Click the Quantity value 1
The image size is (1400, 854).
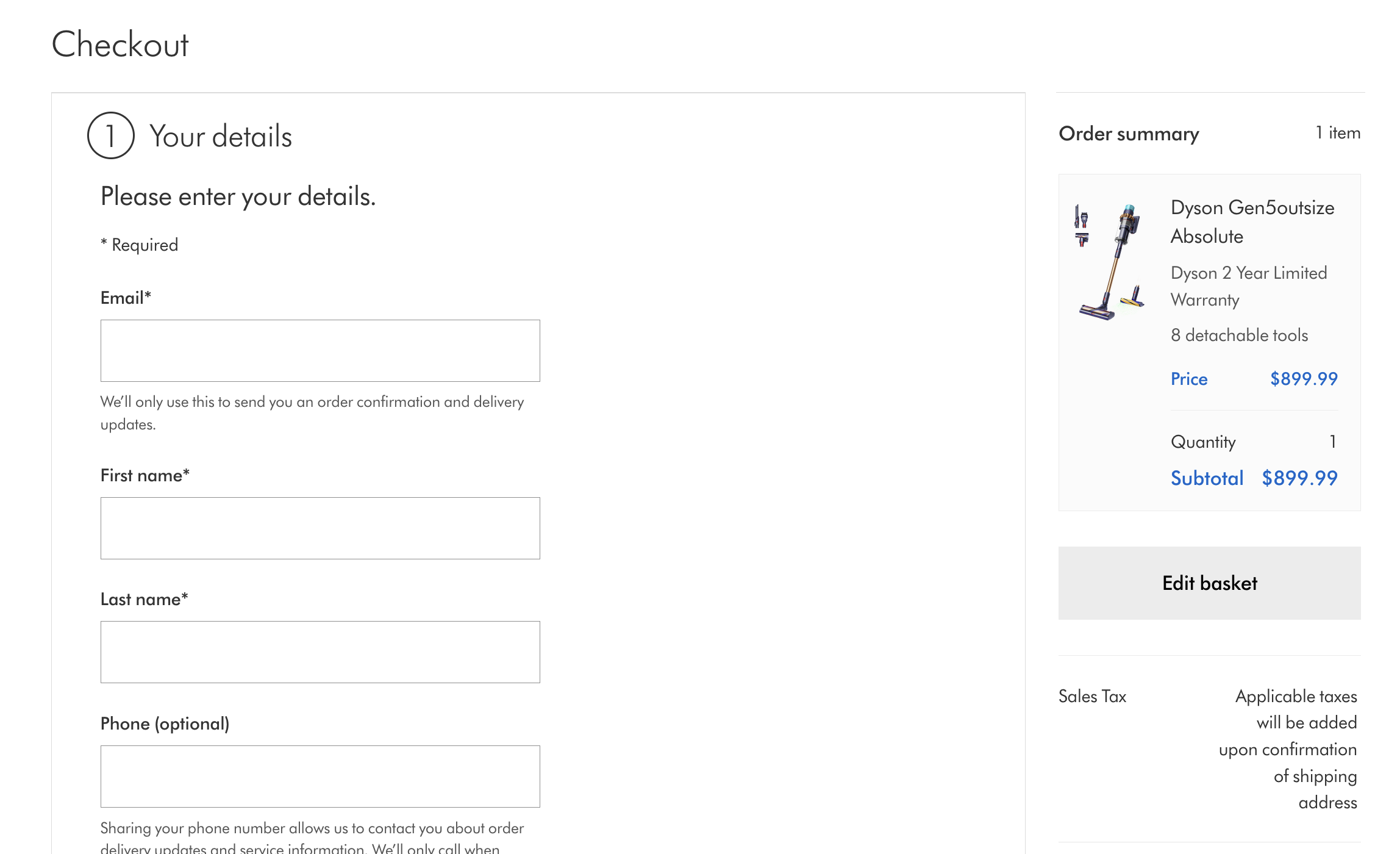[x=1333, y=442]
